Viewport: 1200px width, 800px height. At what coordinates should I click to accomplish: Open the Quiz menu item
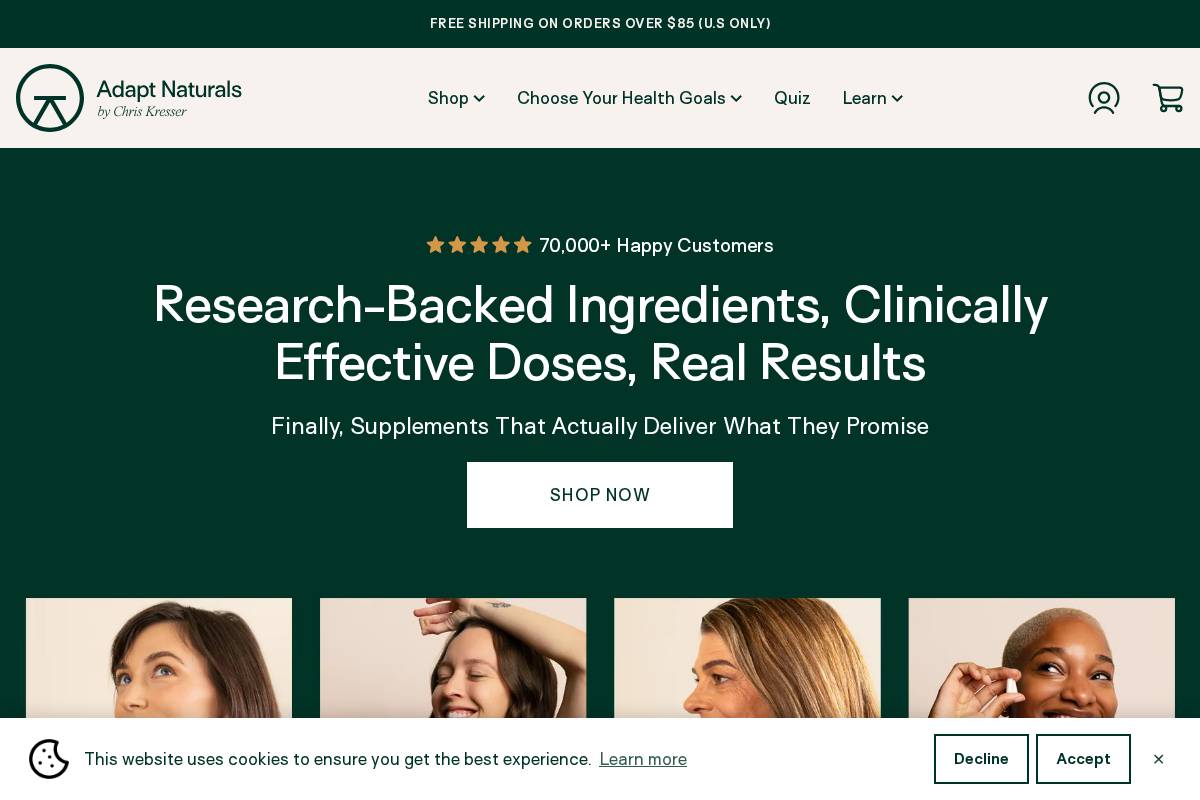pyautogui.click(x=792, y=98)
